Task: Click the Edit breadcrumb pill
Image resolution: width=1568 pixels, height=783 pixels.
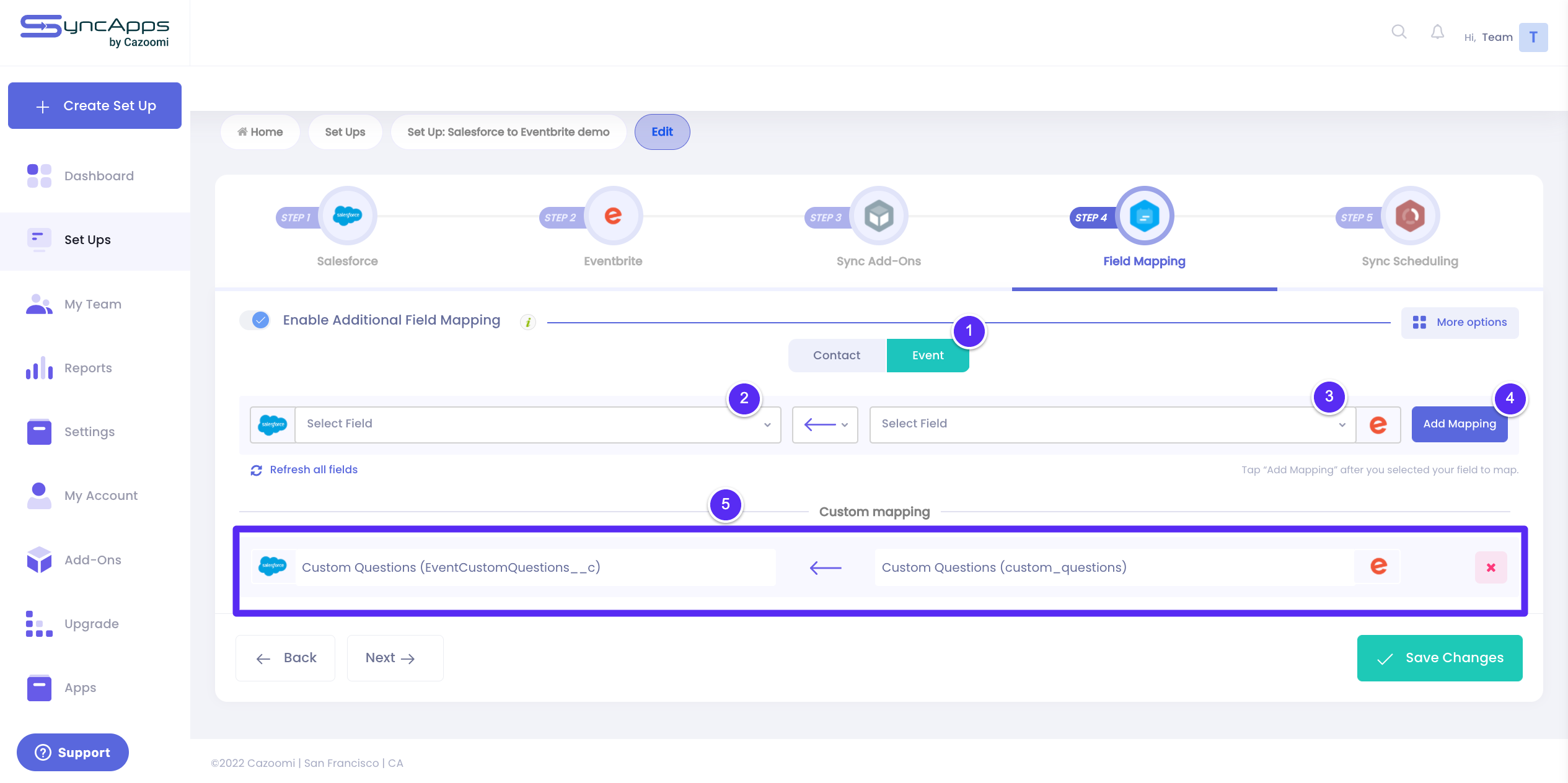Action: click(x=662, y=132)
